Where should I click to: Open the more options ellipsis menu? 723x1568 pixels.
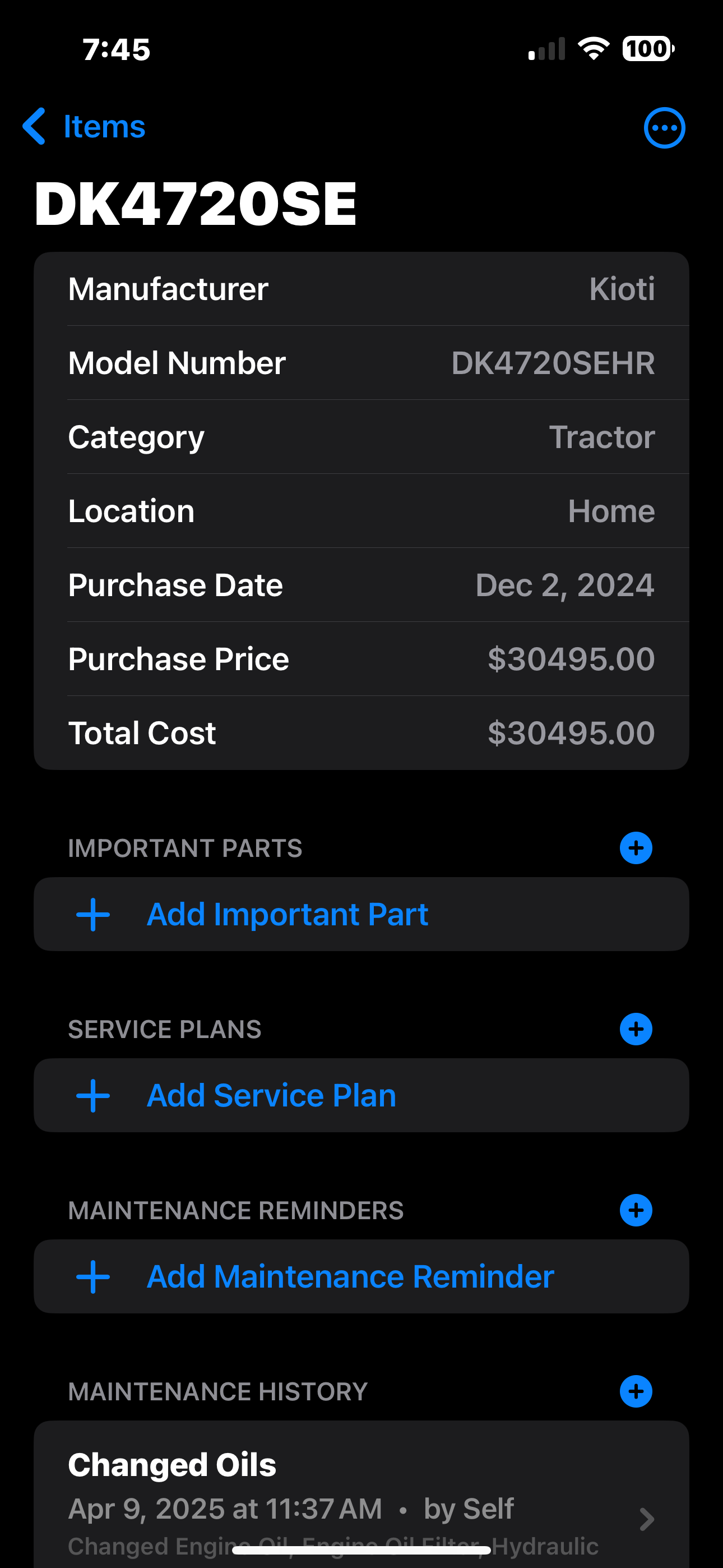coord(664,128)
